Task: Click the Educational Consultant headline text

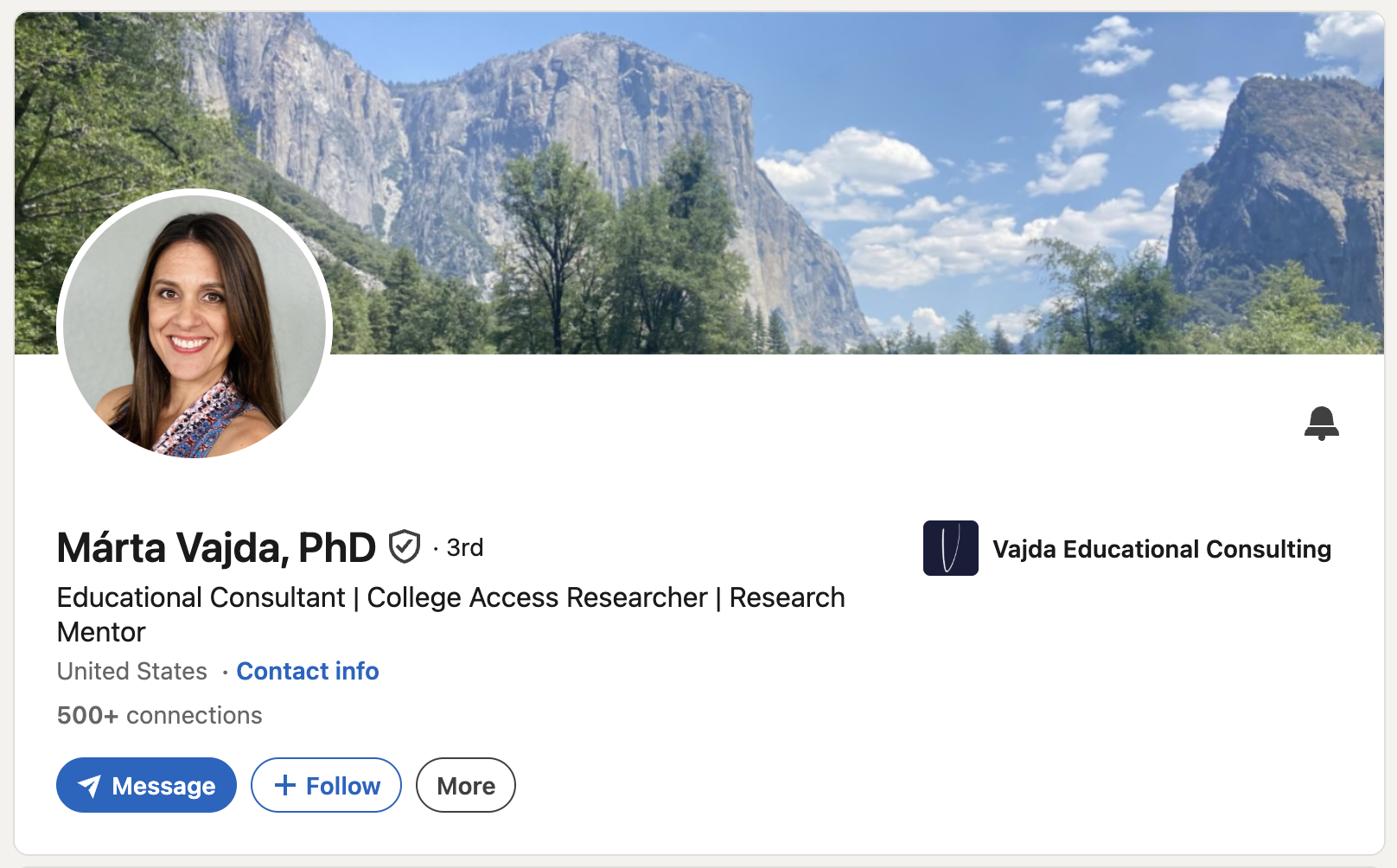Action: coord(201,597)
